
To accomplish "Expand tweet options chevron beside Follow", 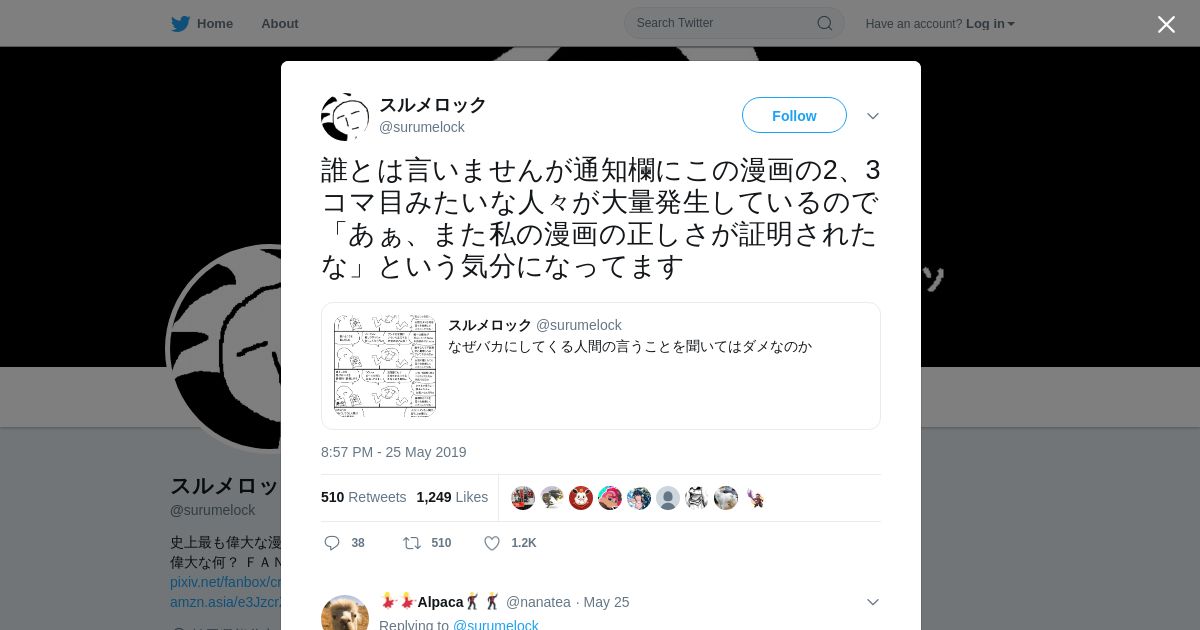I will coord(873,116).
